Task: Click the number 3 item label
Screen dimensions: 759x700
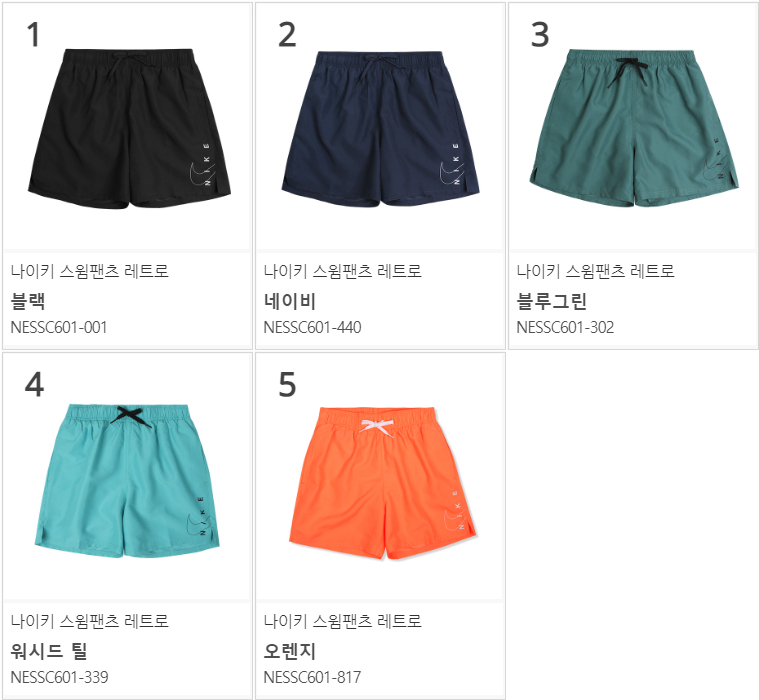Action: 540,35
